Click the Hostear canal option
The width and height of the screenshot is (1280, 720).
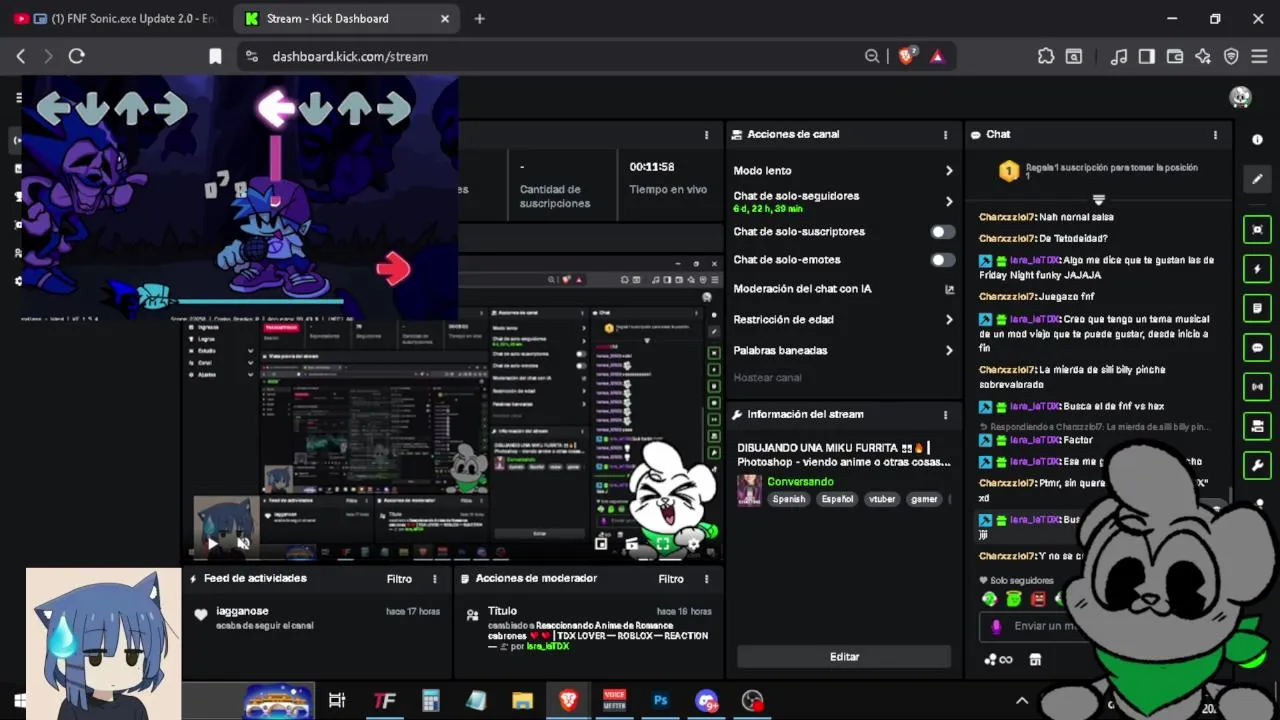coord(768,378)
